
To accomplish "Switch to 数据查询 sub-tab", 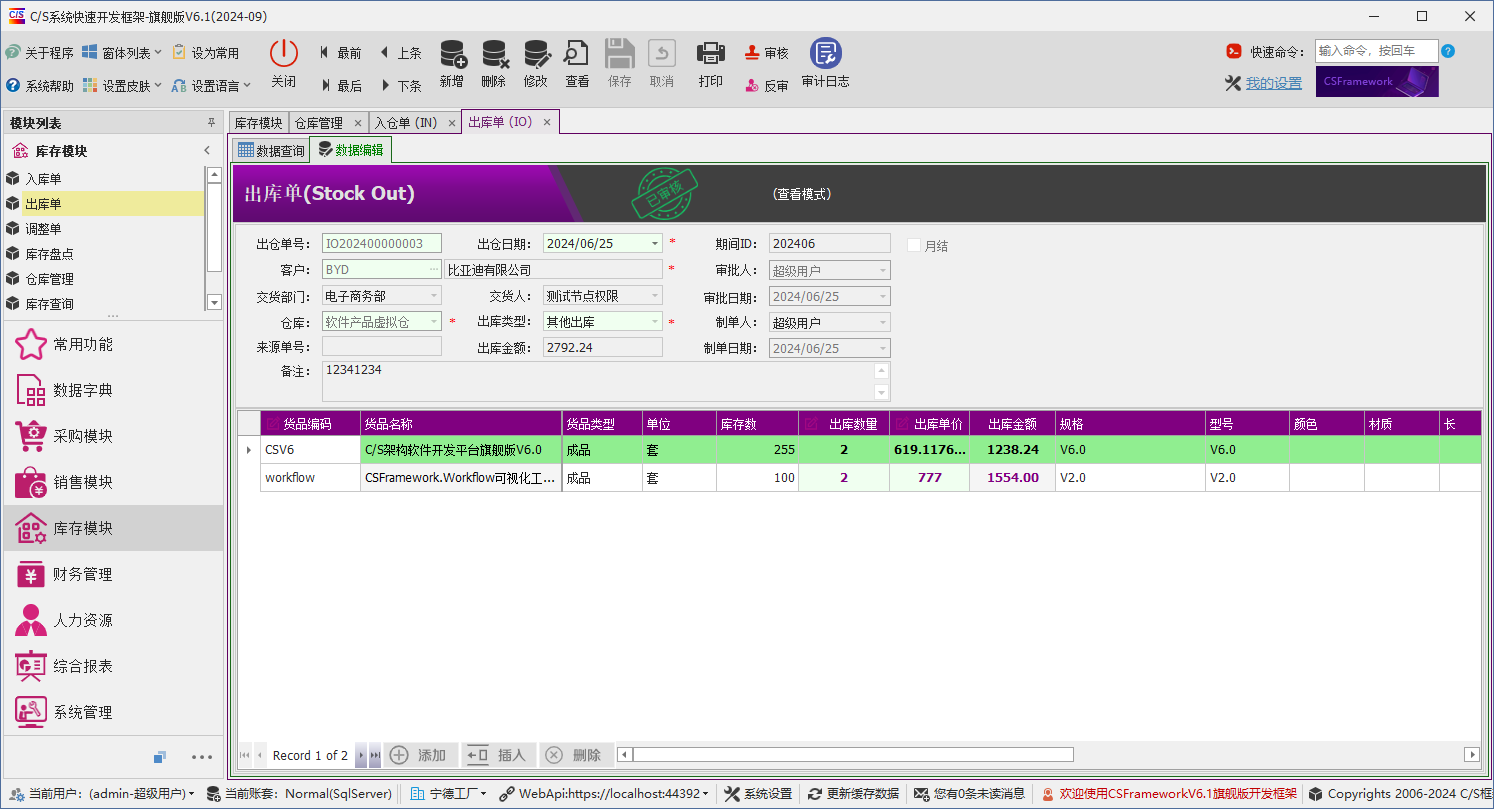I will [270, 151].
